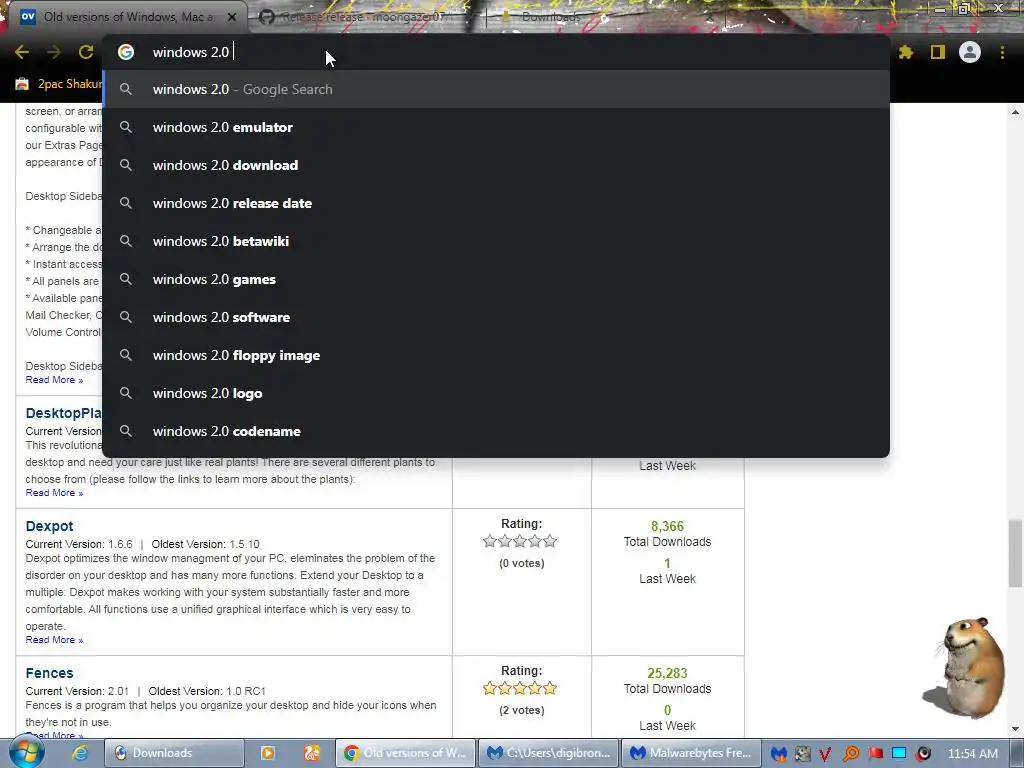Open Windows Media Player taskbar icon

pos(268,753)
